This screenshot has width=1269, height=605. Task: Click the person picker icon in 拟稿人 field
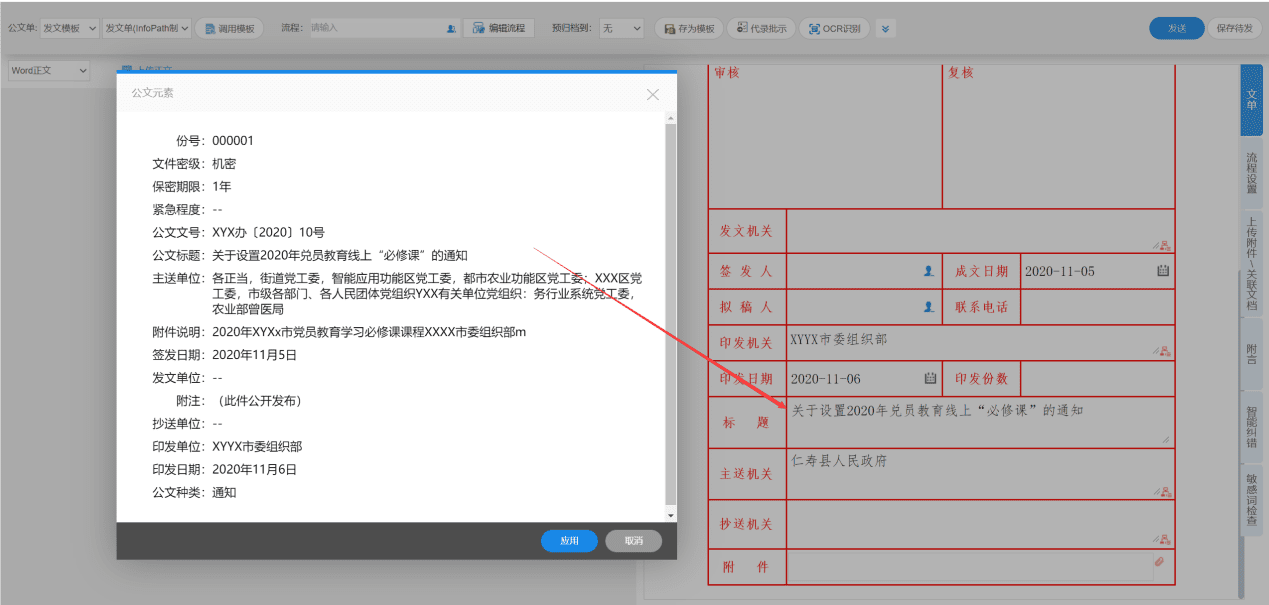pos(929,307)
